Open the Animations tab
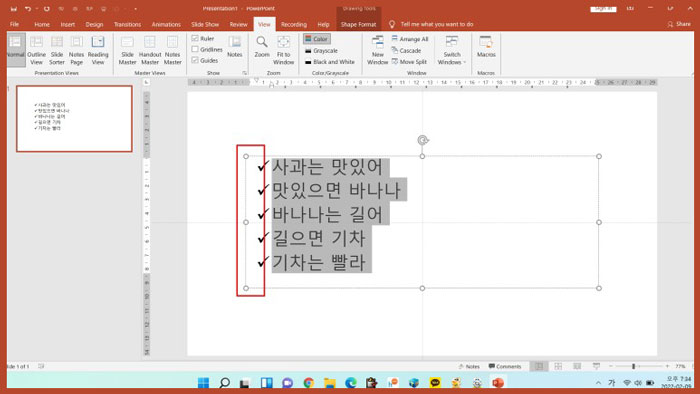Viewport: 700px width, 394px height. 166,24
